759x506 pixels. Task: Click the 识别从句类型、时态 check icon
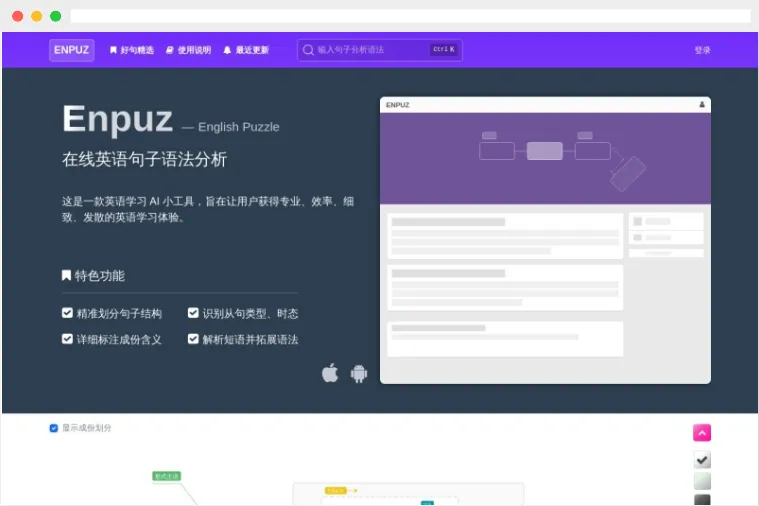(193, 313)
